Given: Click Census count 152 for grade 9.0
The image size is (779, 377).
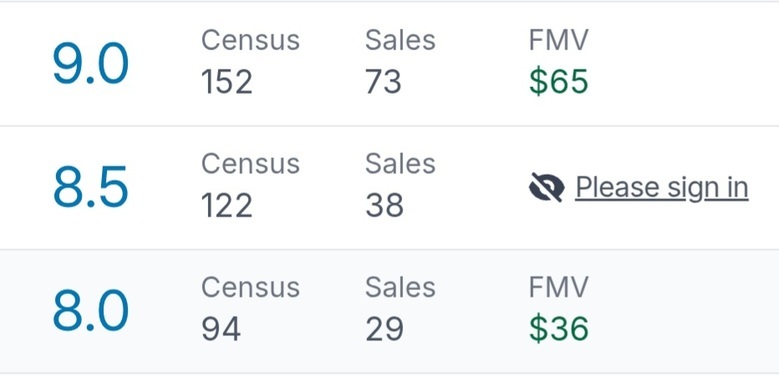Looking at the screenshot, I should click(x=227, y=82).
